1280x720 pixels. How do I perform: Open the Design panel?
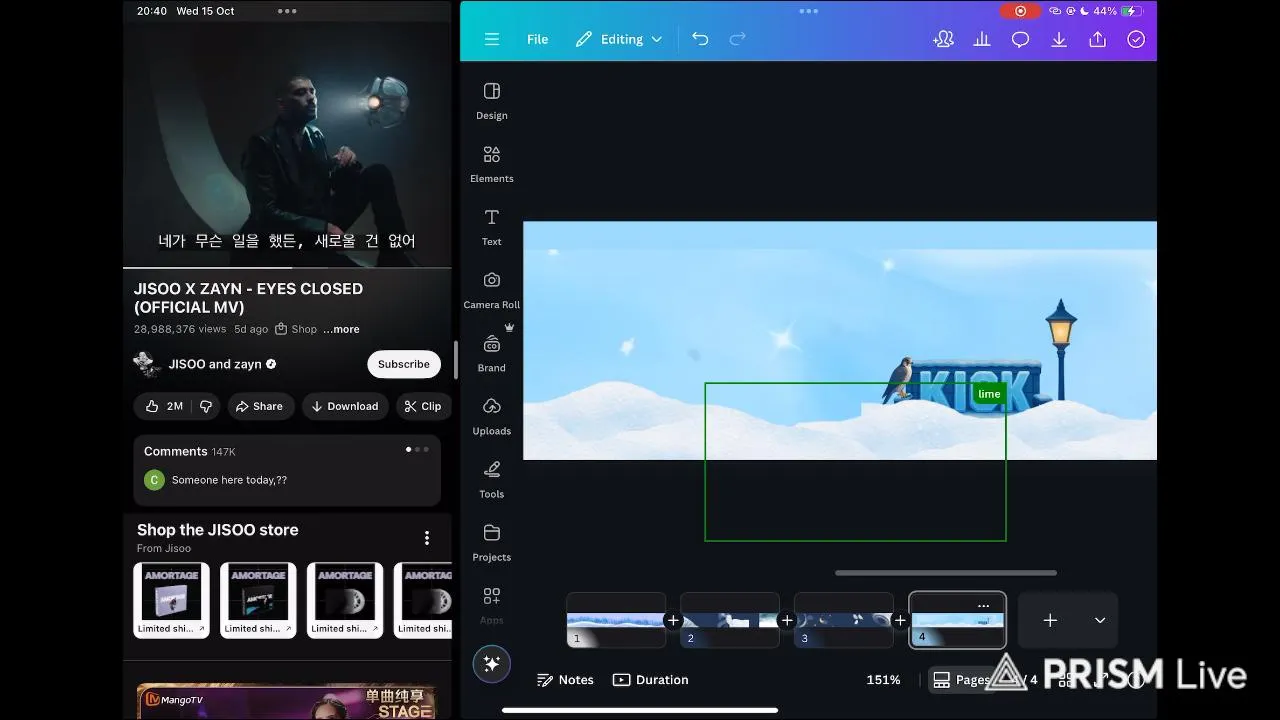491,101
